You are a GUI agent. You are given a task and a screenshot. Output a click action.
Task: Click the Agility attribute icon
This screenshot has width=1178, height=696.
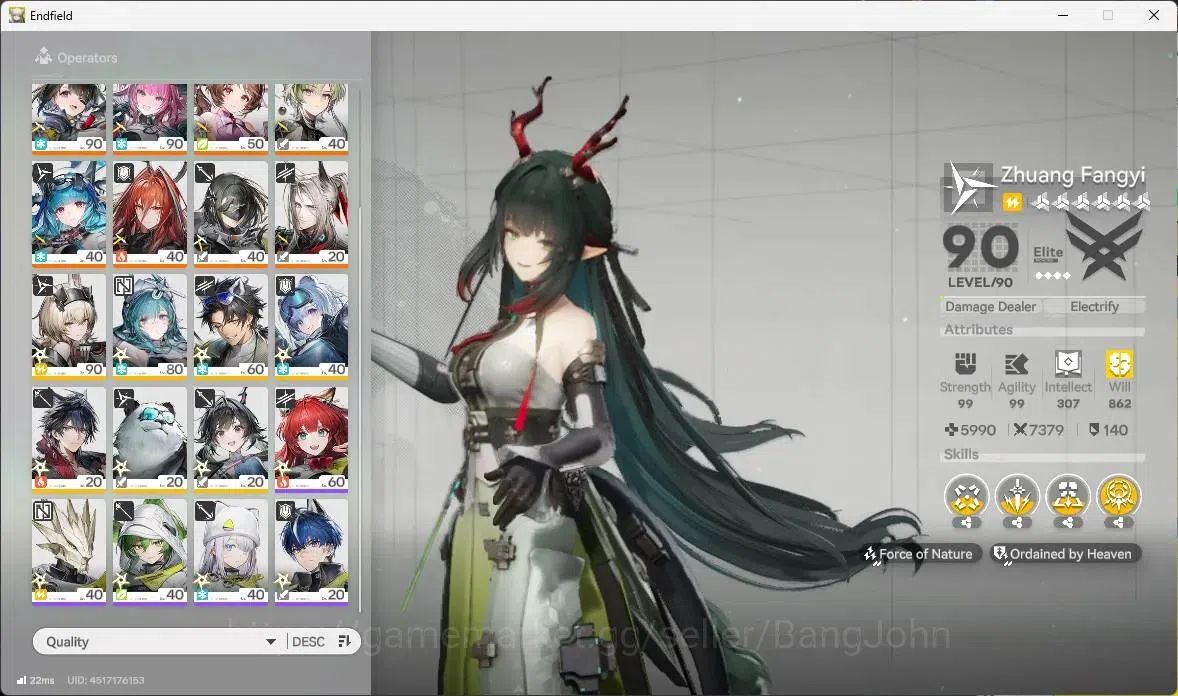point(1016,365)
